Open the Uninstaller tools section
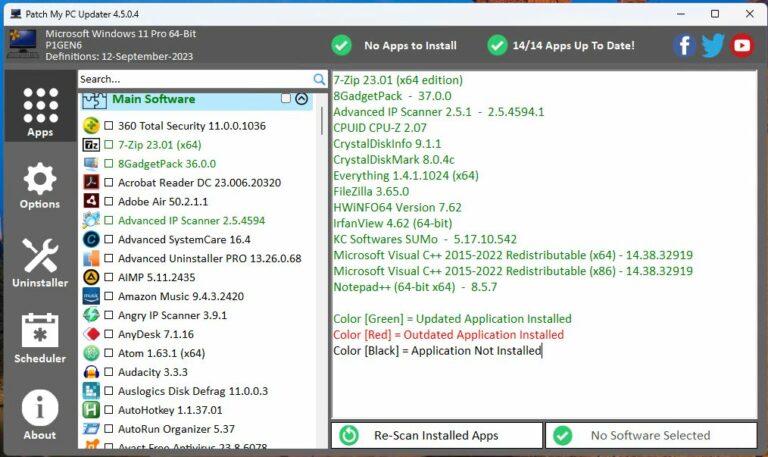Viewport: 768px width, 457px height. 40,263
